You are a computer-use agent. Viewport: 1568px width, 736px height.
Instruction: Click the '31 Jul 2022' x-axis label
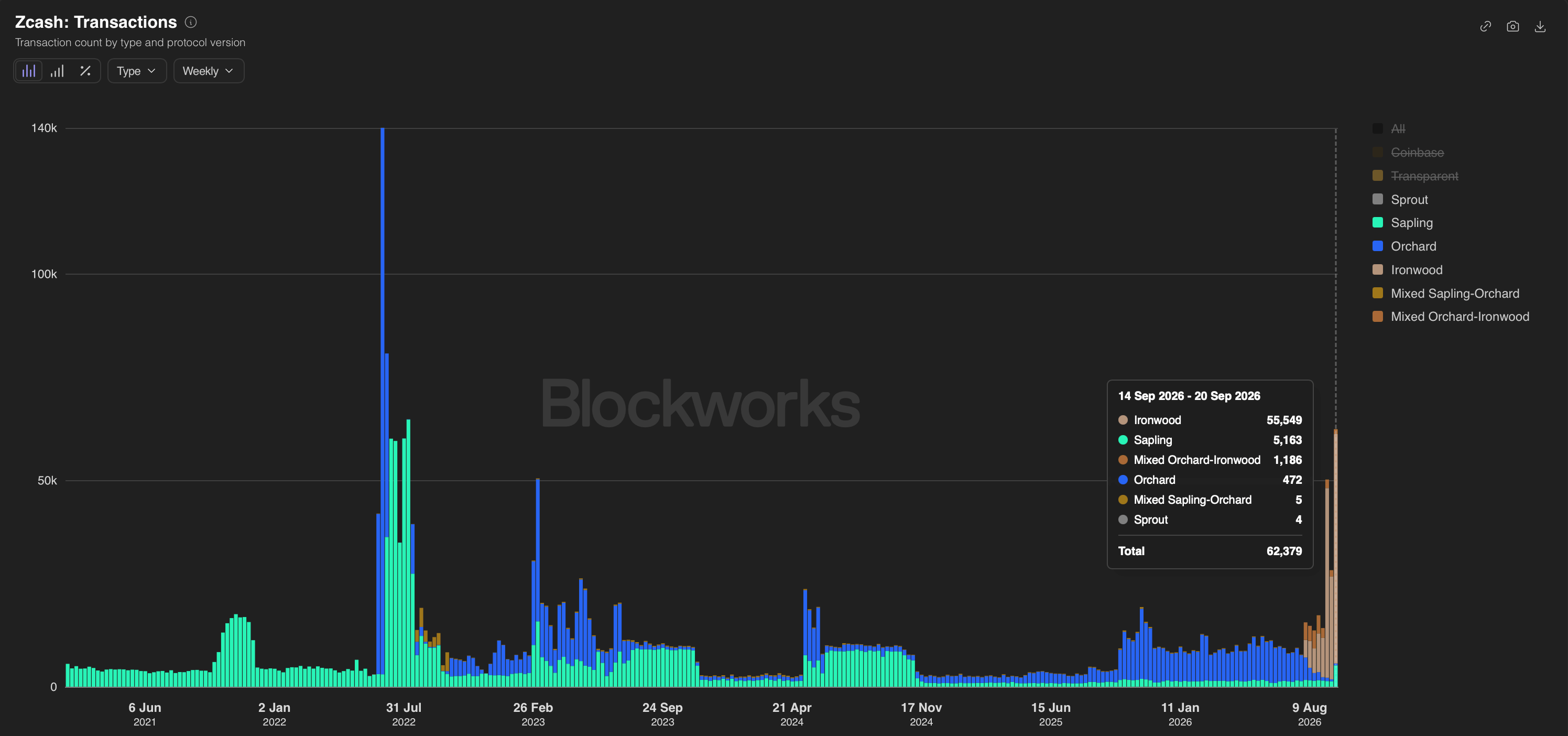coord(404,714)
